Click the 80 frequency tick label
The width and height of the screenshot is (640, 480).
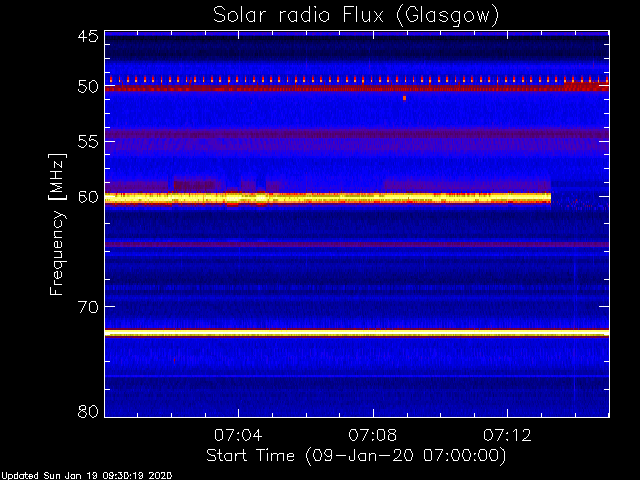tap(88, 411)
